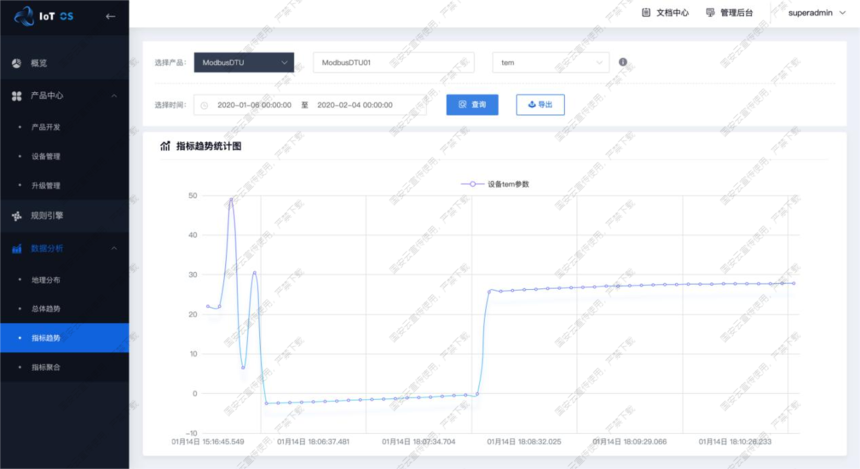This screenshot has width=860, height=469.
Task: Click the 导出 export button
Action: point(540,105)
